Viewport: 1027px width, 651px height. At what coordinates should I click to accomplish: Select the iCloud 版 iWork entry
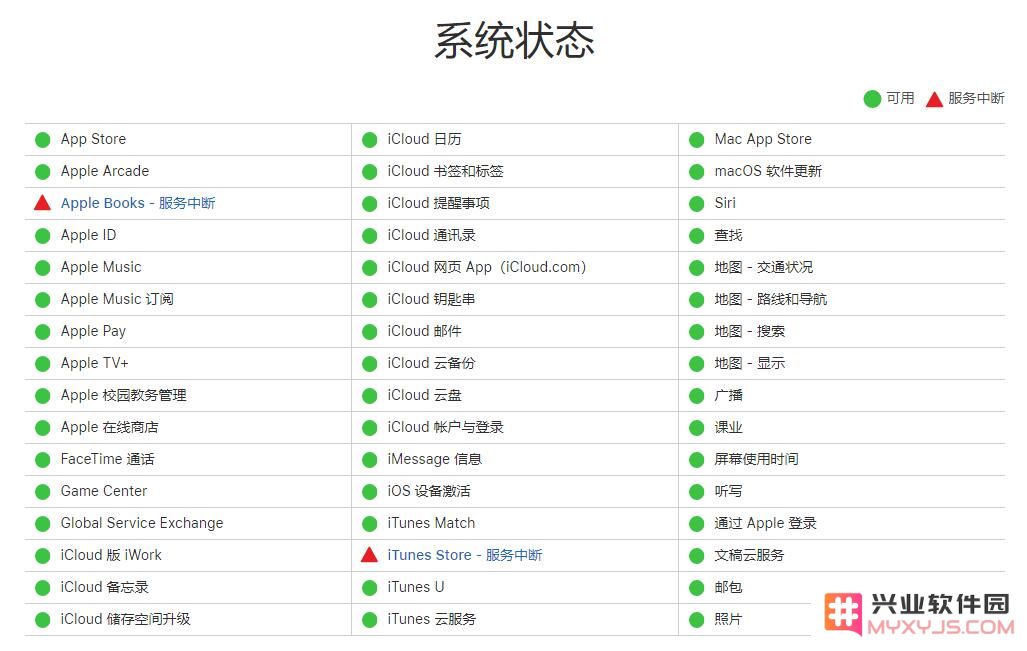coord(111,555)
